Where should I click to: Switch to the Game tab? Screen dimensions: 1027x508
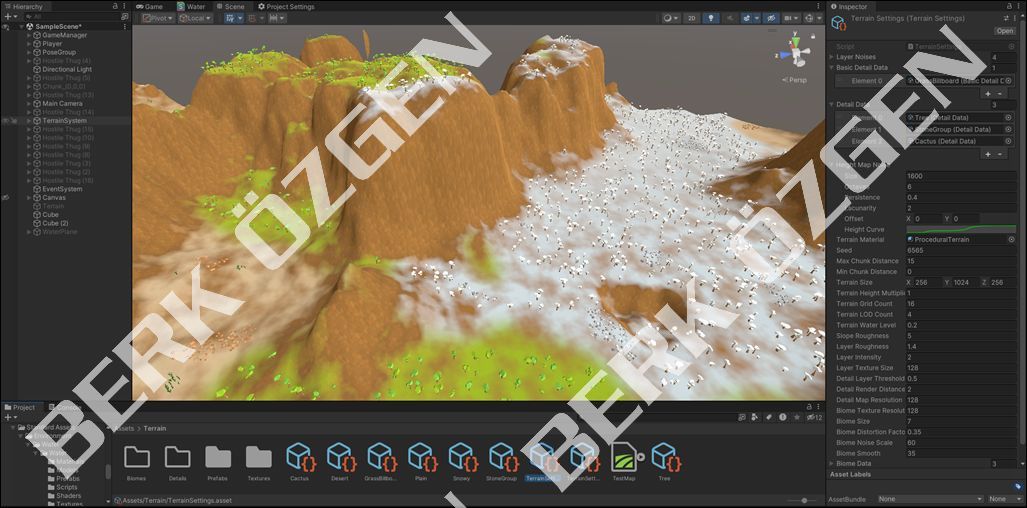[149, 6]
